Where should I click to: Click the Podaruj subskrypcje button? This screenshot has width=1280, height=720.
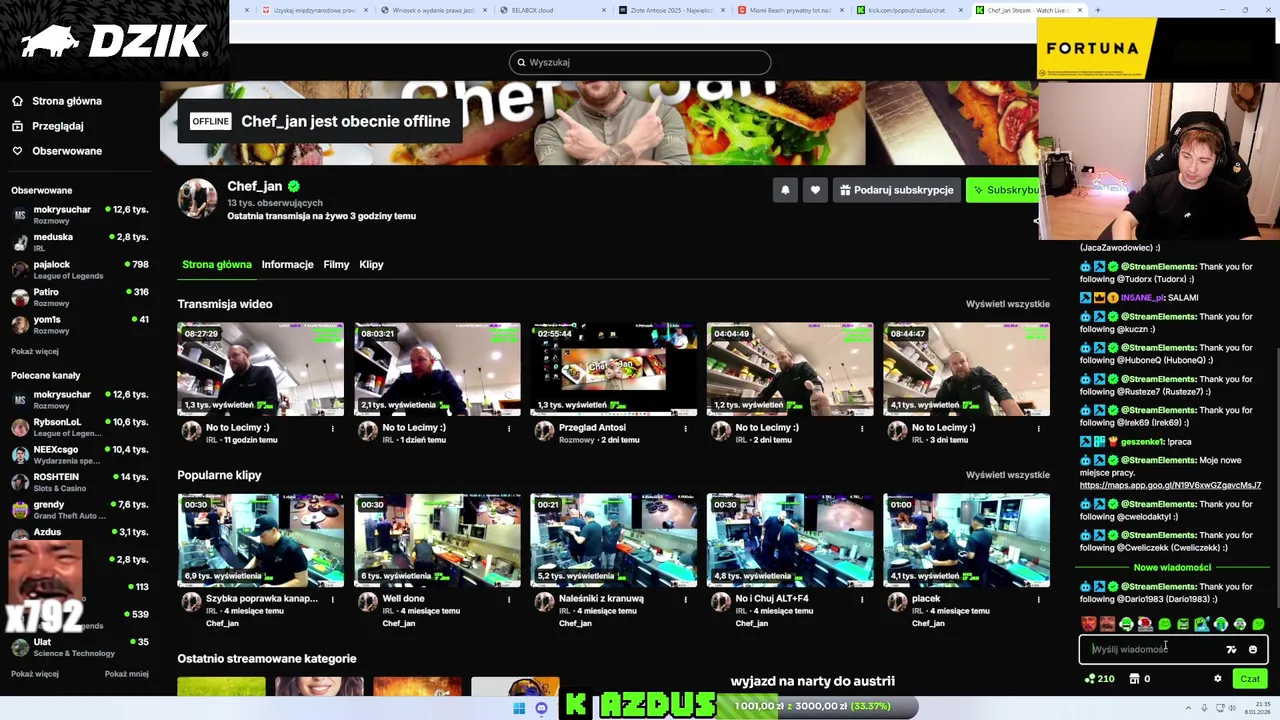[896, 190]
